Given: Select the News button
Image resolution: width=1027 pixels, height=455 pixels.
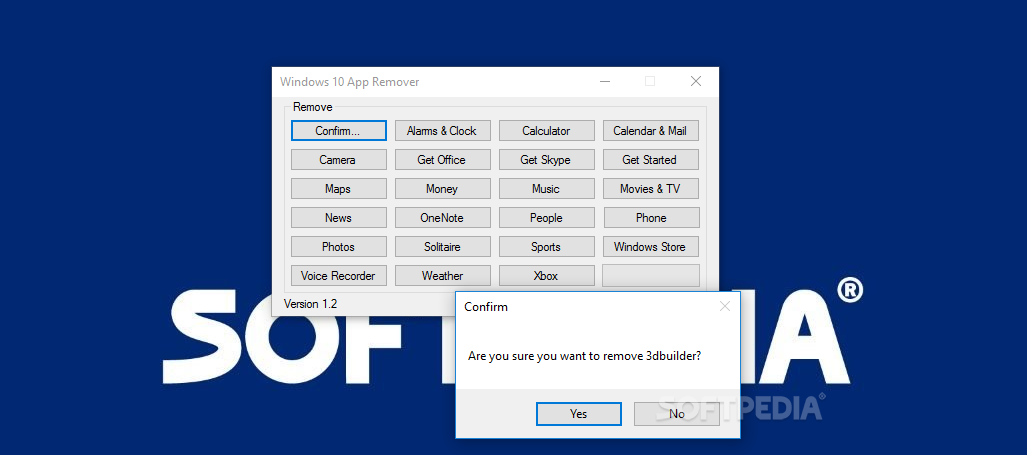Looking at the screenshot, I should [x=339, y=217].
